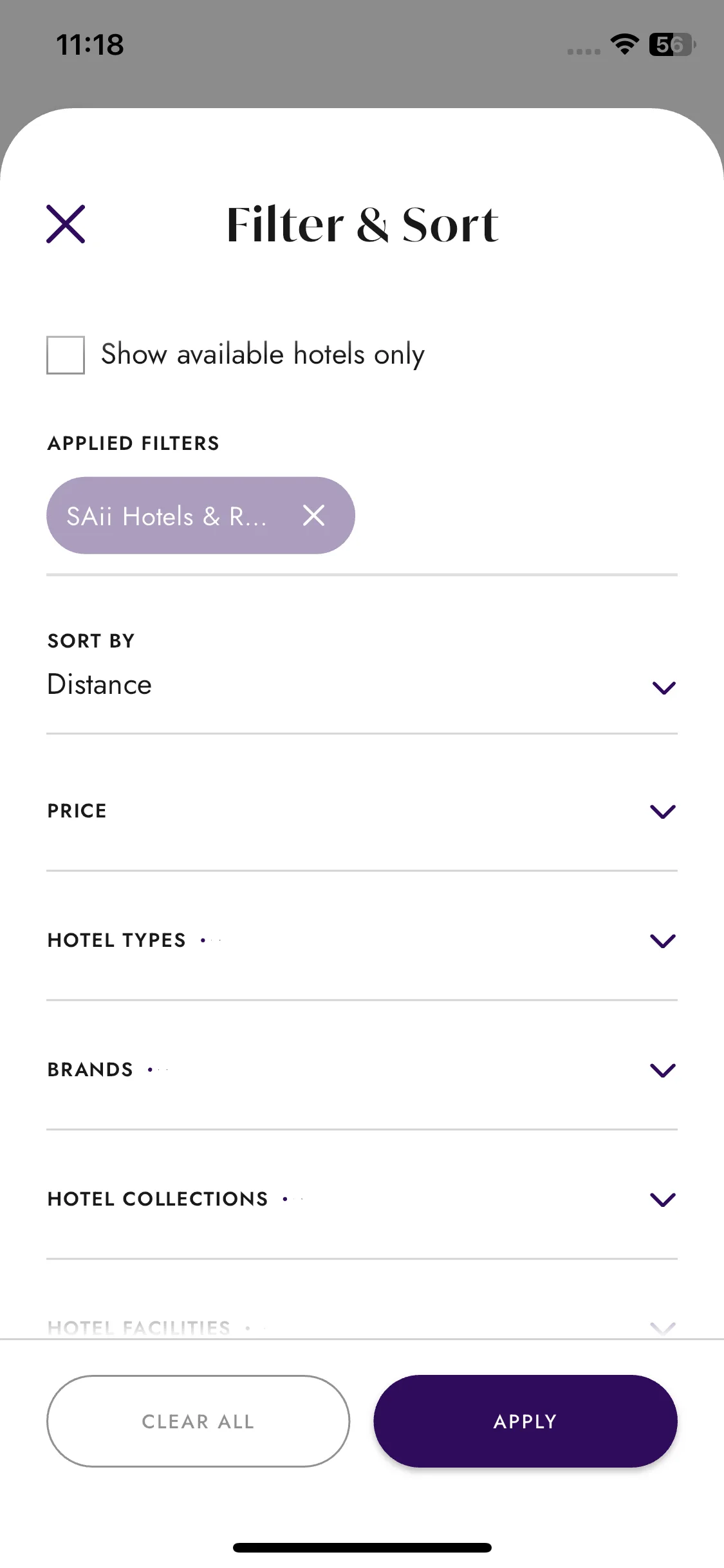724x1568 pixels.
Task: Tap the Wi-Fi status icon
Action: pos(624,44)
